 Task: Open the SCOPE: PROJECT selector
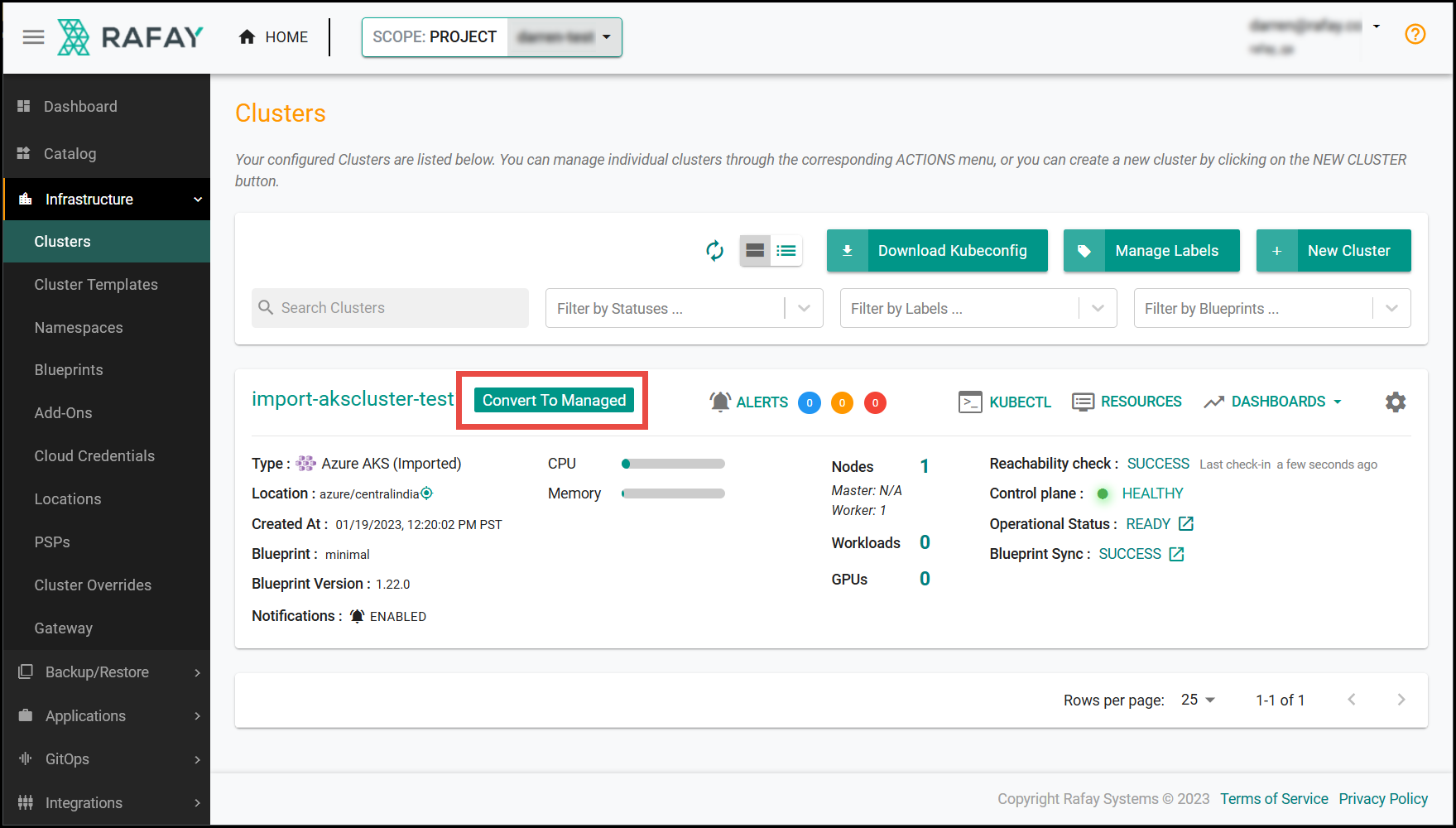click(x=492, y=37)
